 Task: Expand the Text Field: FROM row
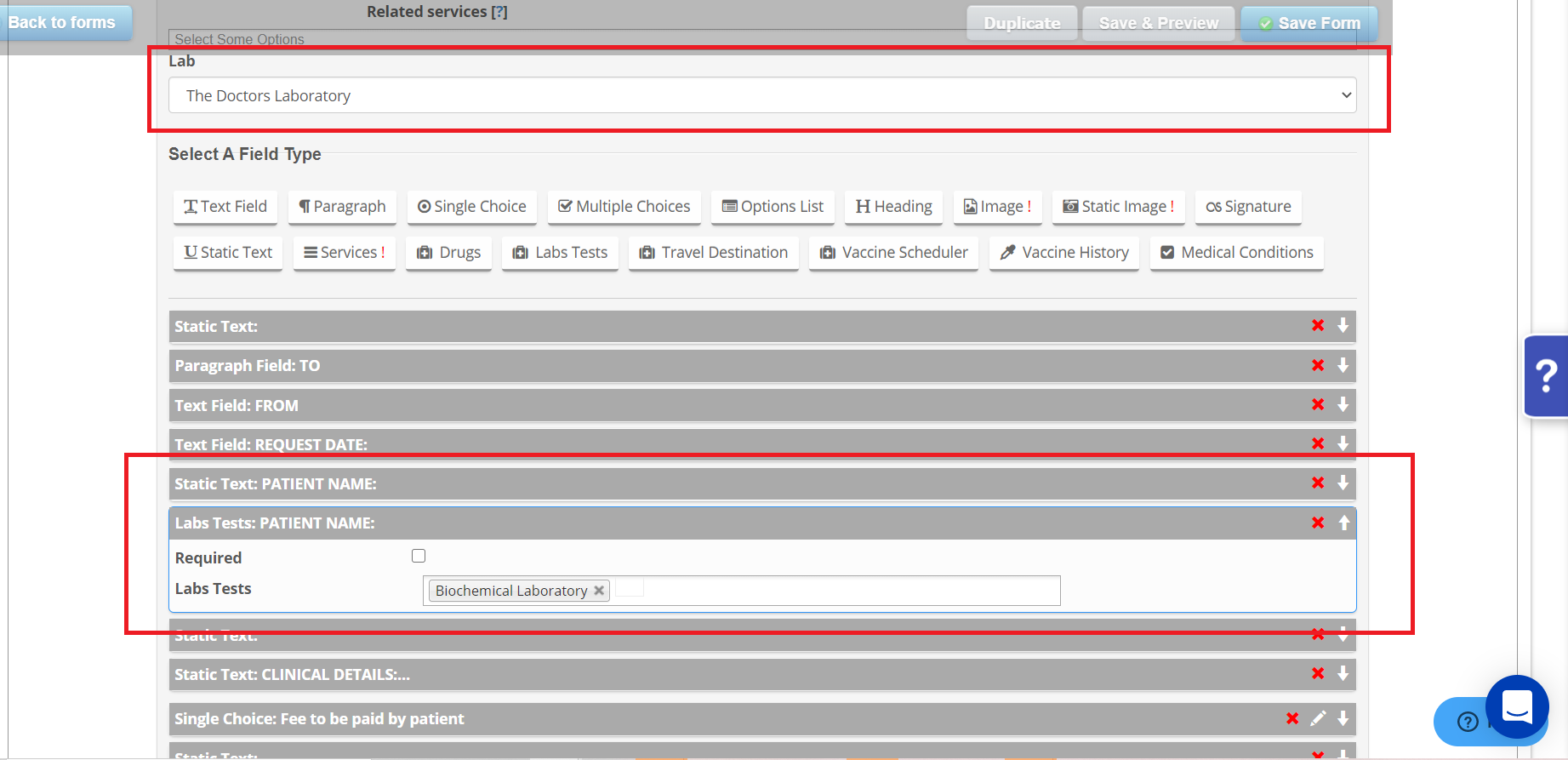(1343, 404)
